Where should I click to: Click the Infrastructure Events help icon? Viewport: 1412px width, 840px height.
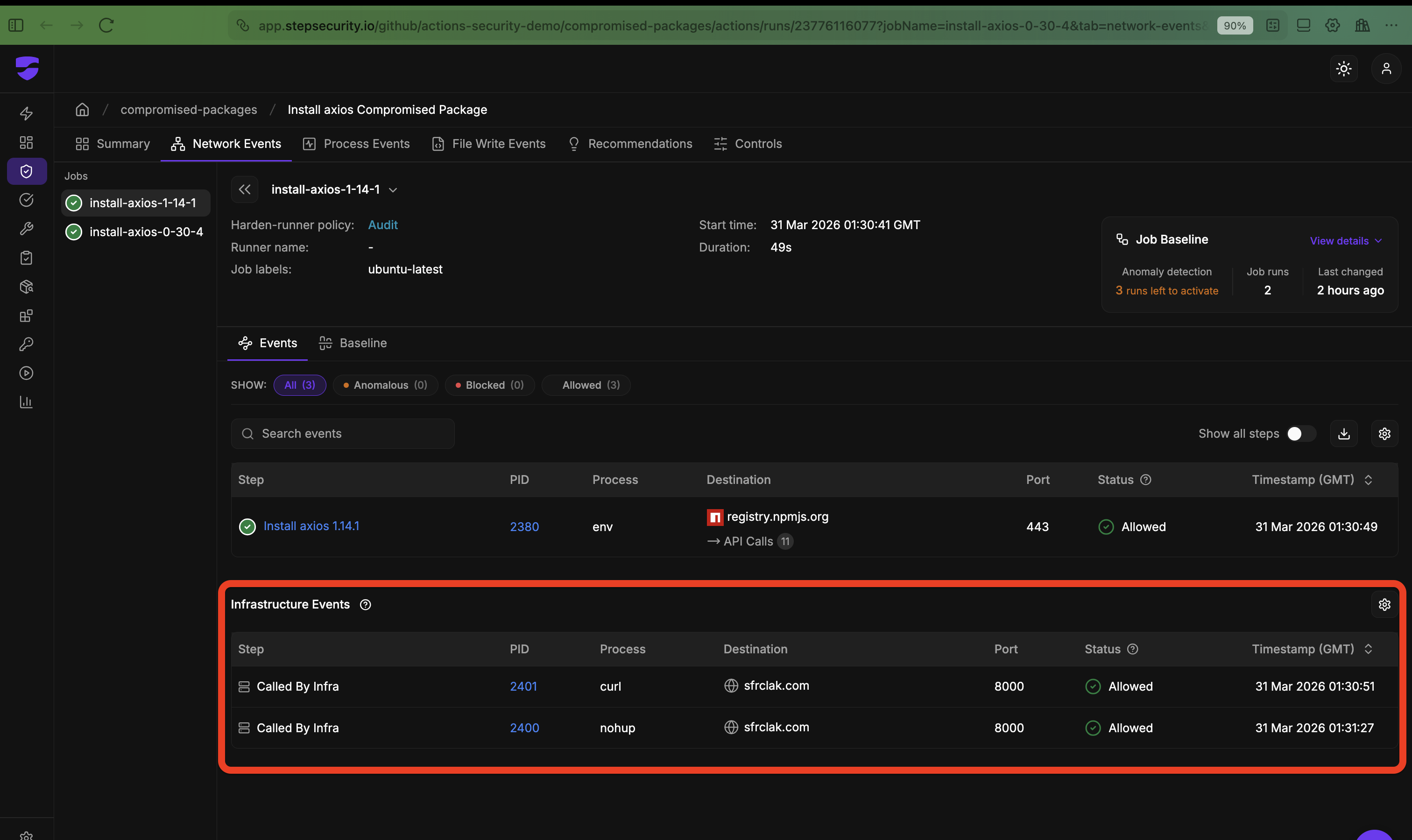[x=365, y=604]
